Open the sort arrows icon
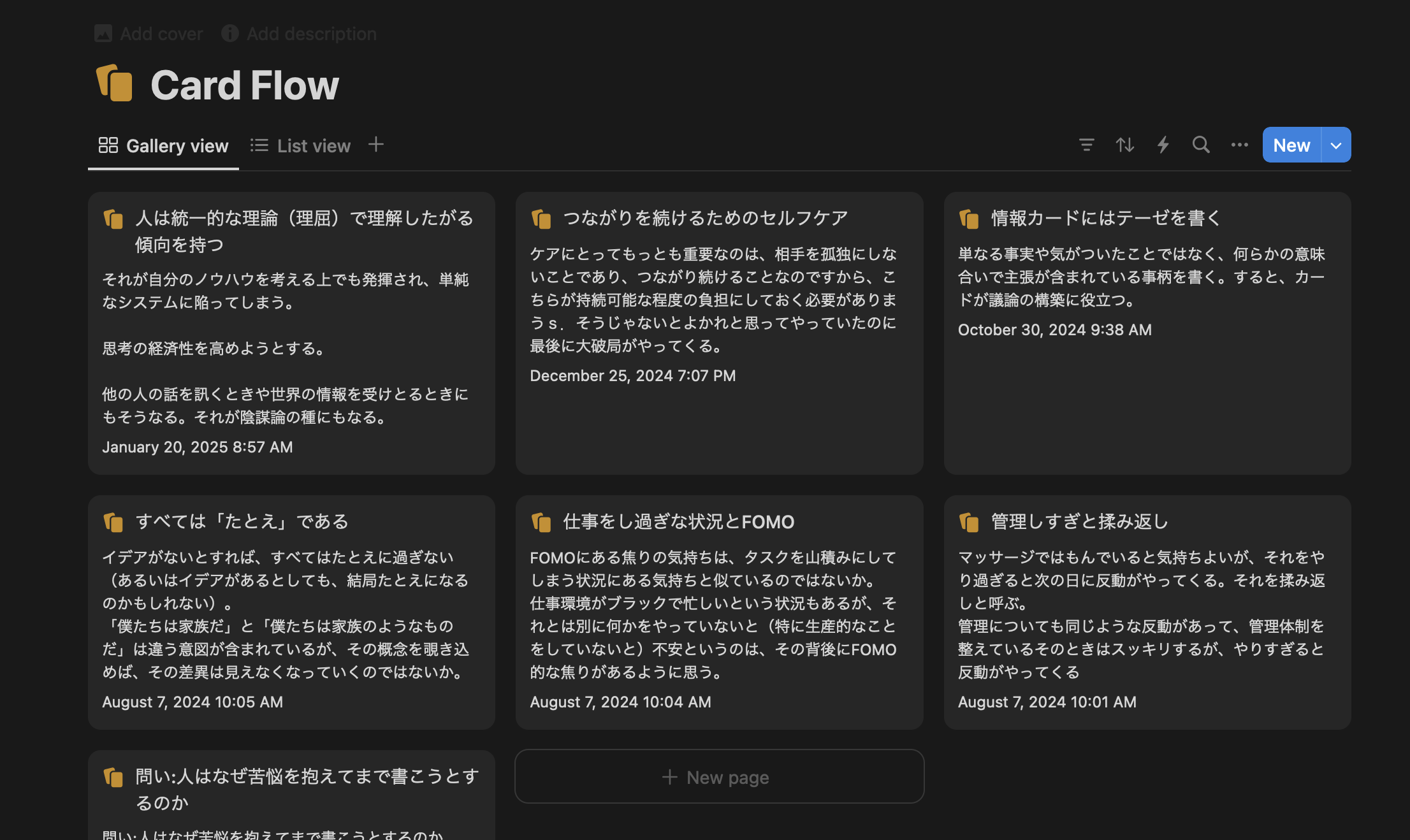Image resolution: width=1410 pixels, height=840 pixels. point(1125,145)
